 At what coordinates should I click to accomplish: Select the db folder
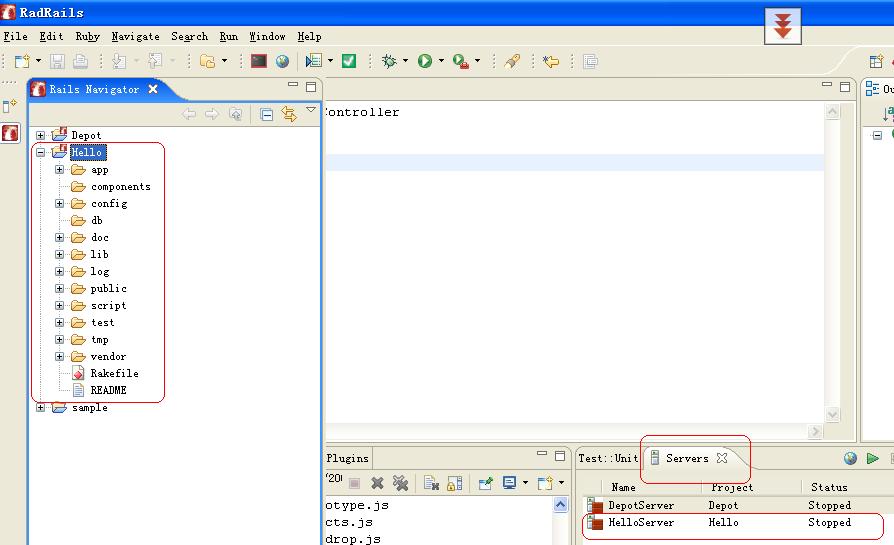(x=97, y=221)
